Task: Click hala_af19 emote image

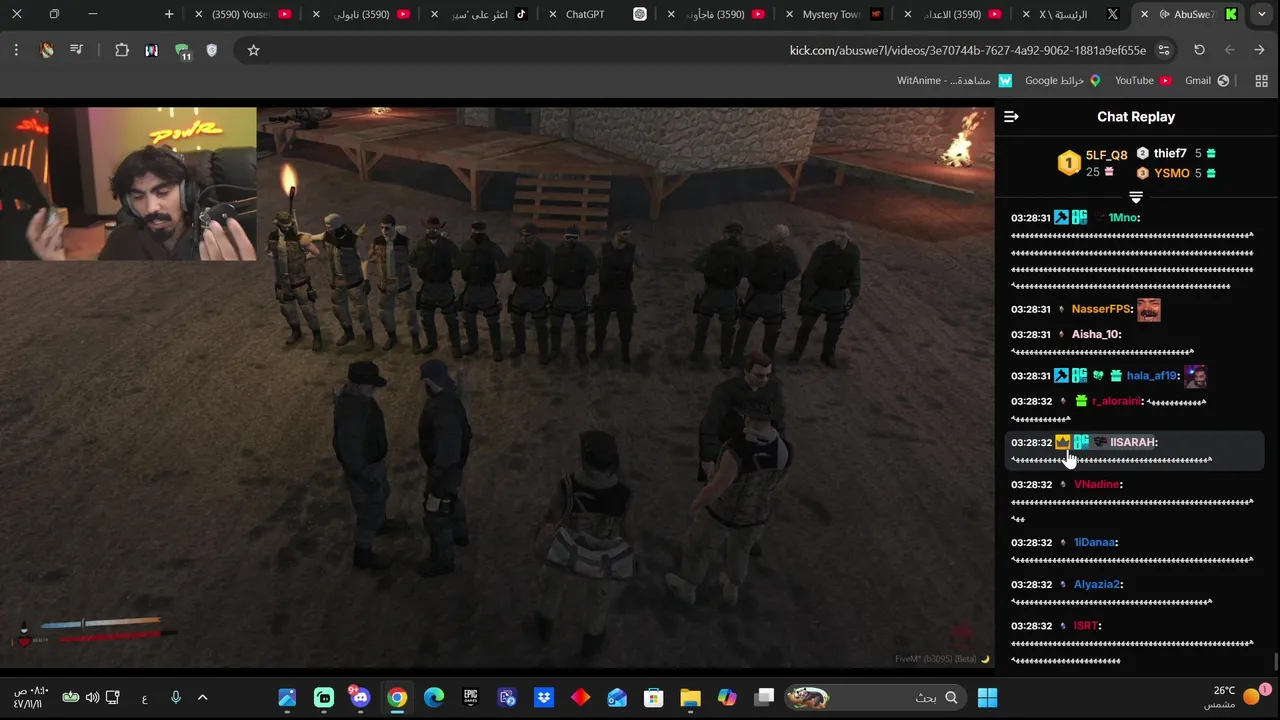Action: pyautogui.click(x=1195, y=376)
